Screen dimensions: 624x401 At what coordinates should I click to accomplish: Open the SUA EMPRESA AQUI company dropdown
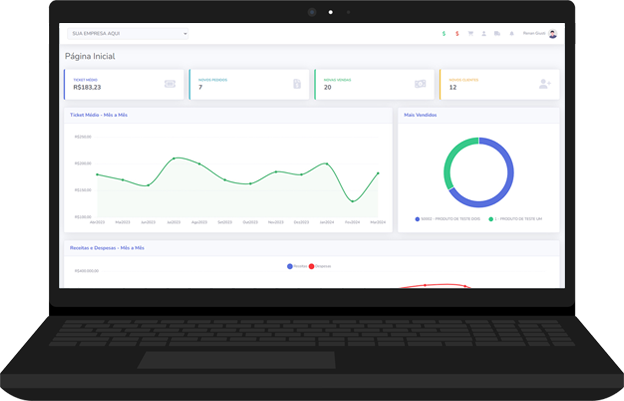tap(128, 34)
